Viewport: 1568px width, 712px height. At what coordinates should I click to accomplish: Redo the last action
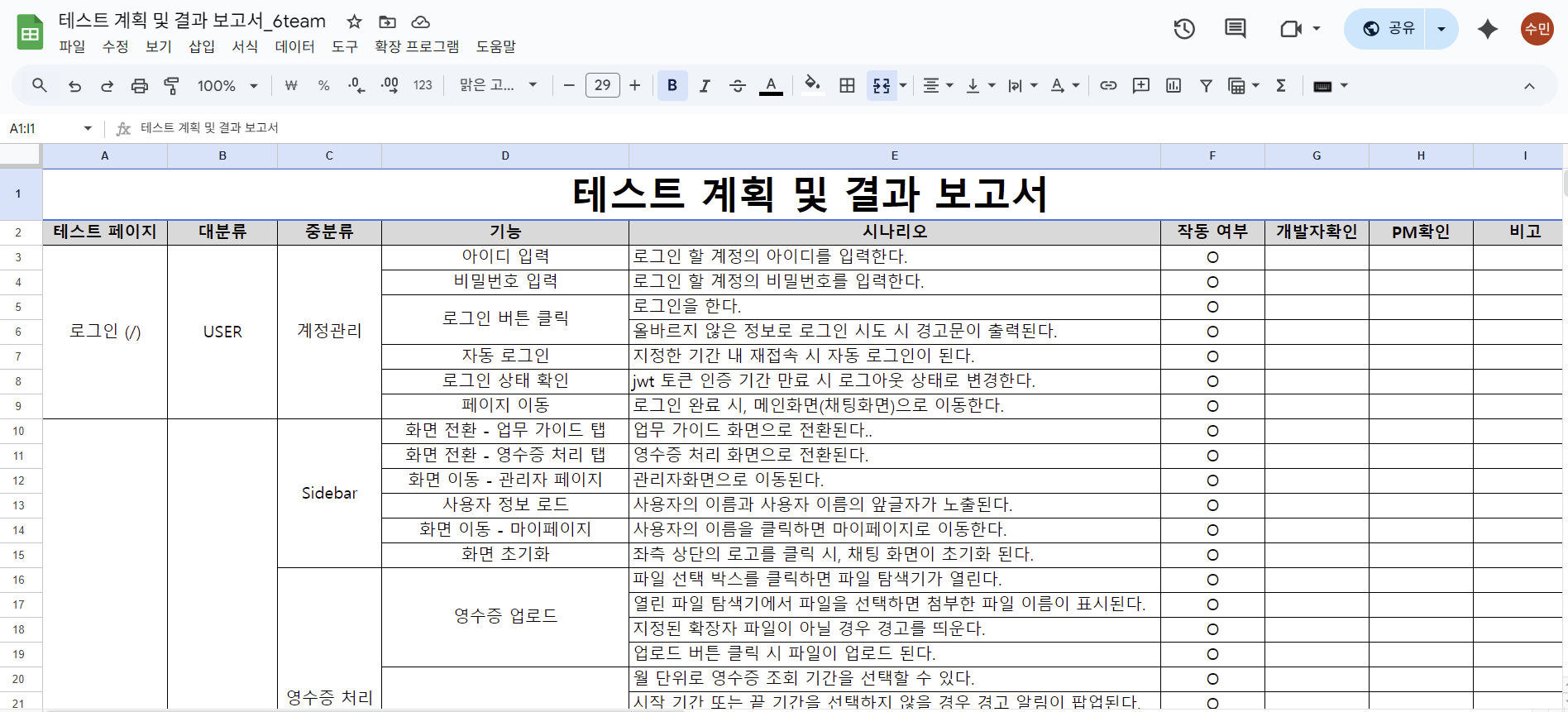(107, 85)
